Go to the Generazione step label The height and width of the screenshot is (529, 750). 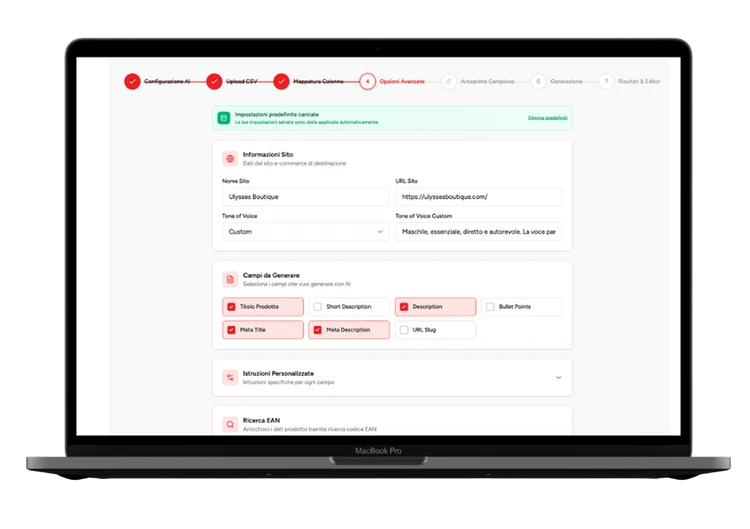pyautogui.click(x=566, y=81)
